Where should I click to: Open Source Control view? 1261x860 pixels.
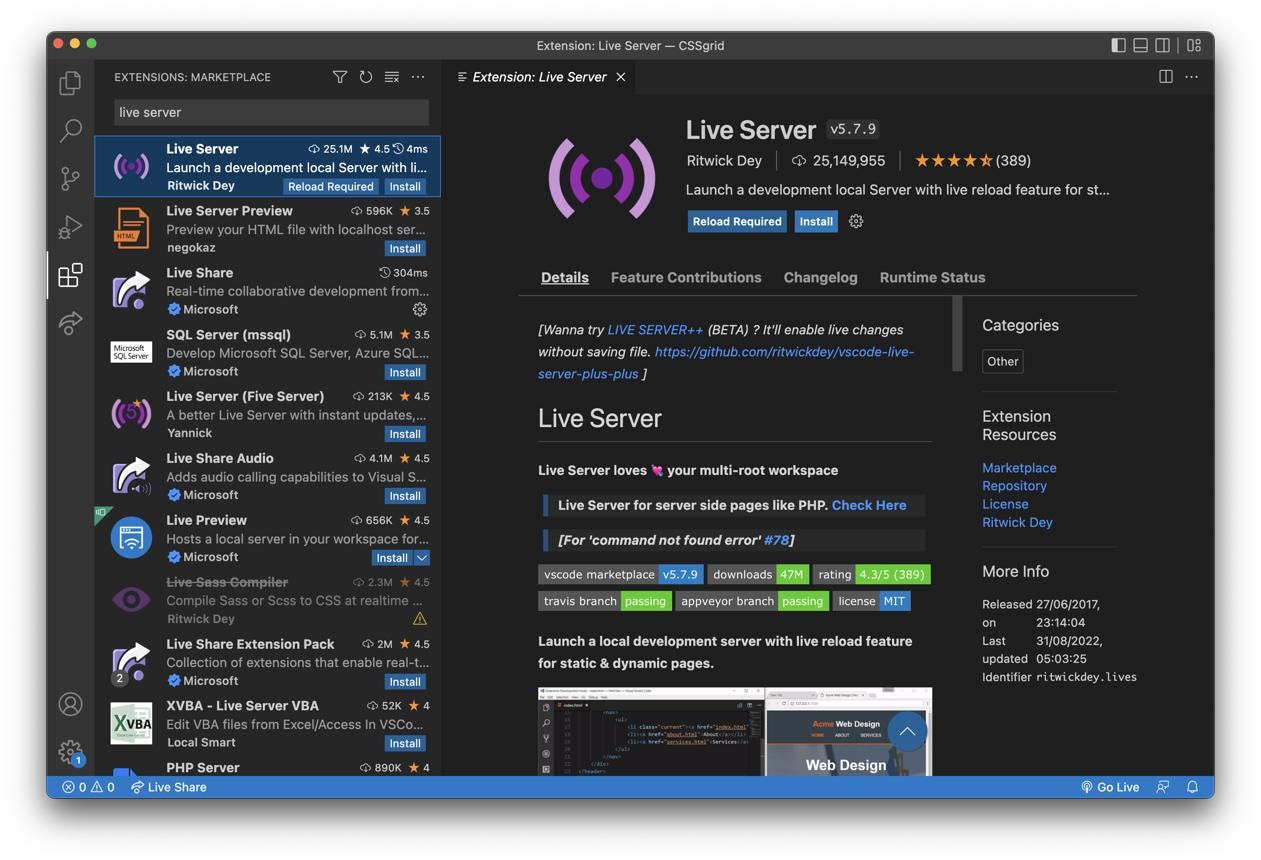click(x=70, y=178)
